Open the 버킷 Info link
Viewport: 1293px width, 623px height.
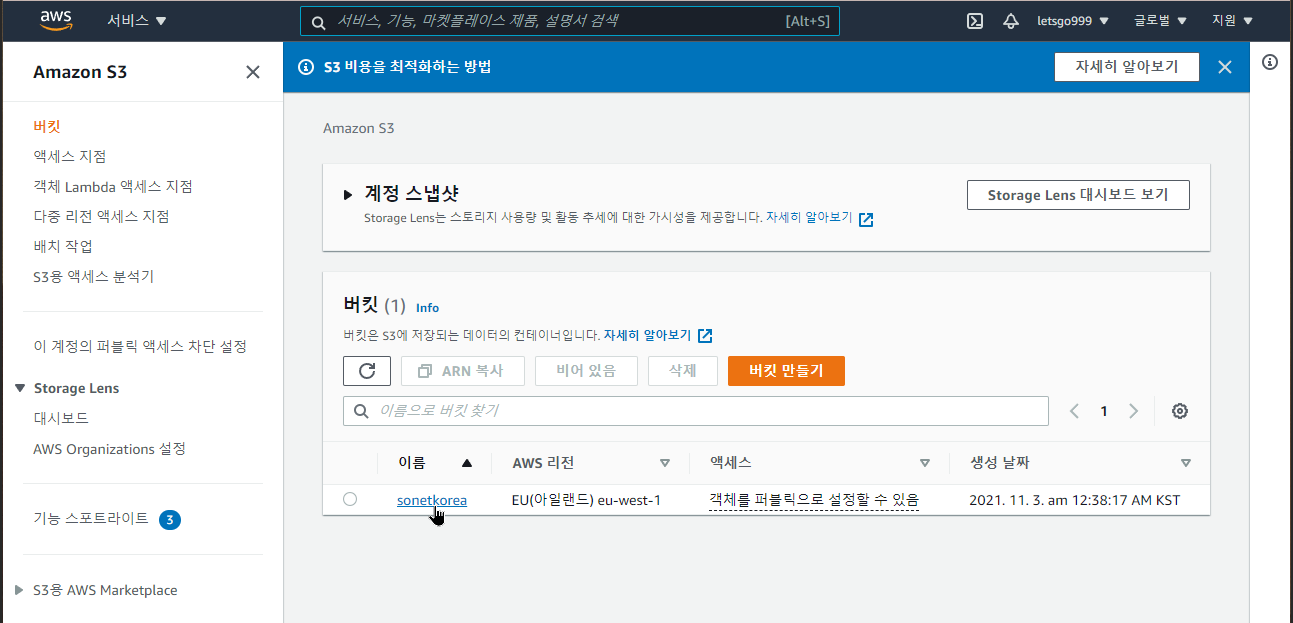coord(427,308)
